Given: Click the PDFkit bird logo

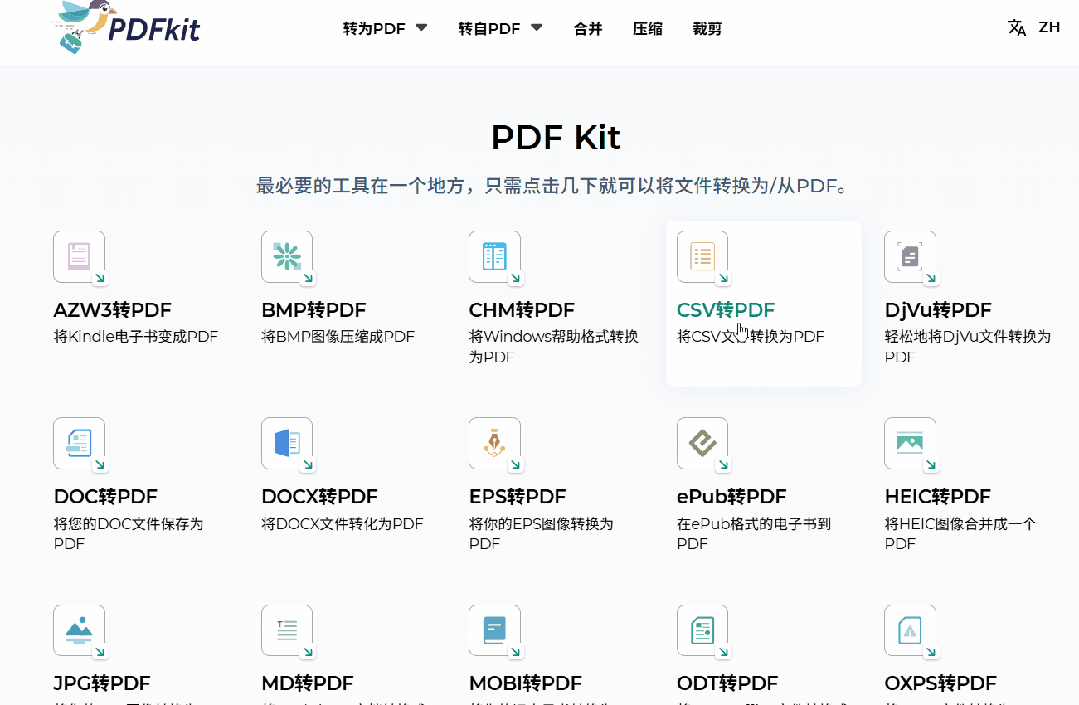Looking at the screenshot, I should (126, 28).
